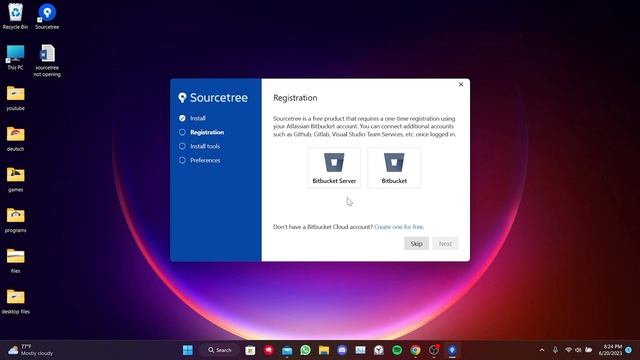
Task: Open WhatsApp from the taskbar
Action: [305, 350]
